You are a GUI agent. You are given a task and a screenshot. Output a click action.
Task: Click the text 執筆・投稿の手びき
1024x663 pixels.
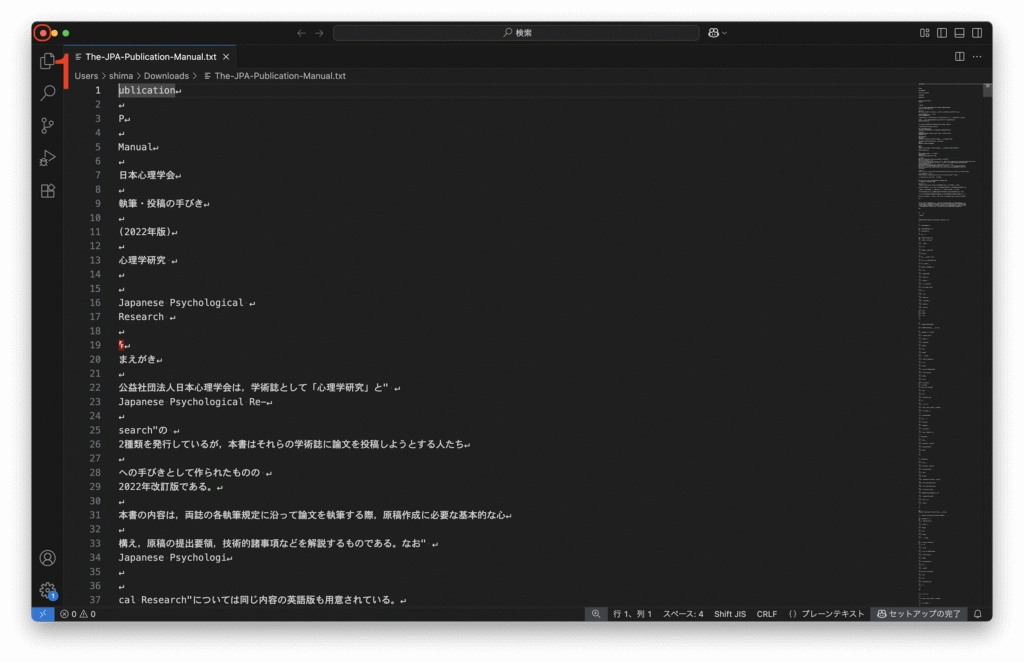click(161, 203)
